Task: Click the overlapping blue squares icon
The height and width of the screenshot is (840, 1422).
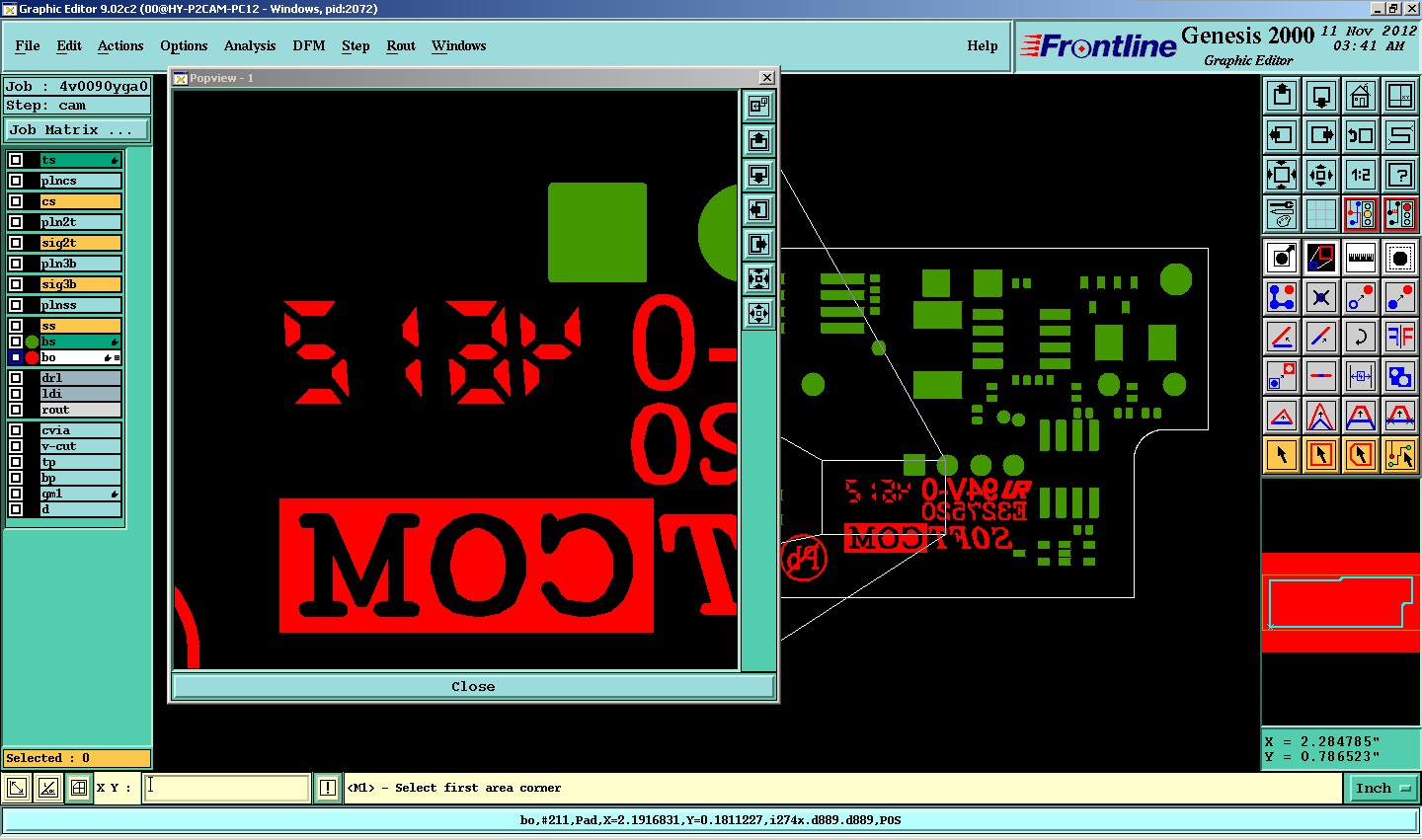Action: 1400,376
